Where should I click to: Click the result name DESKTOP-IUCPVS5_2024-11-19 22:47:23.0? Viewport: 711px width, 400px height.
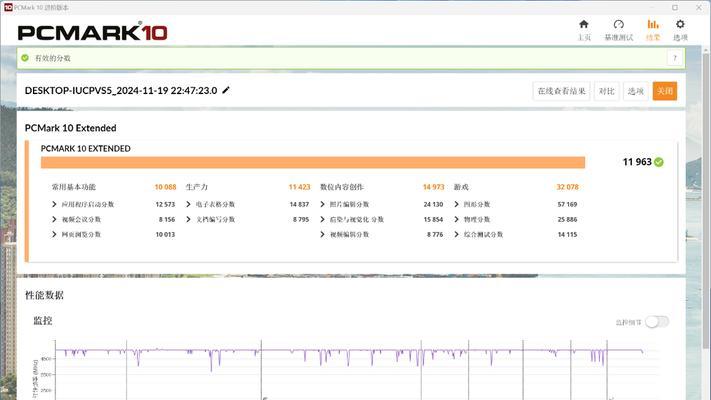click(x=121, y=91)
